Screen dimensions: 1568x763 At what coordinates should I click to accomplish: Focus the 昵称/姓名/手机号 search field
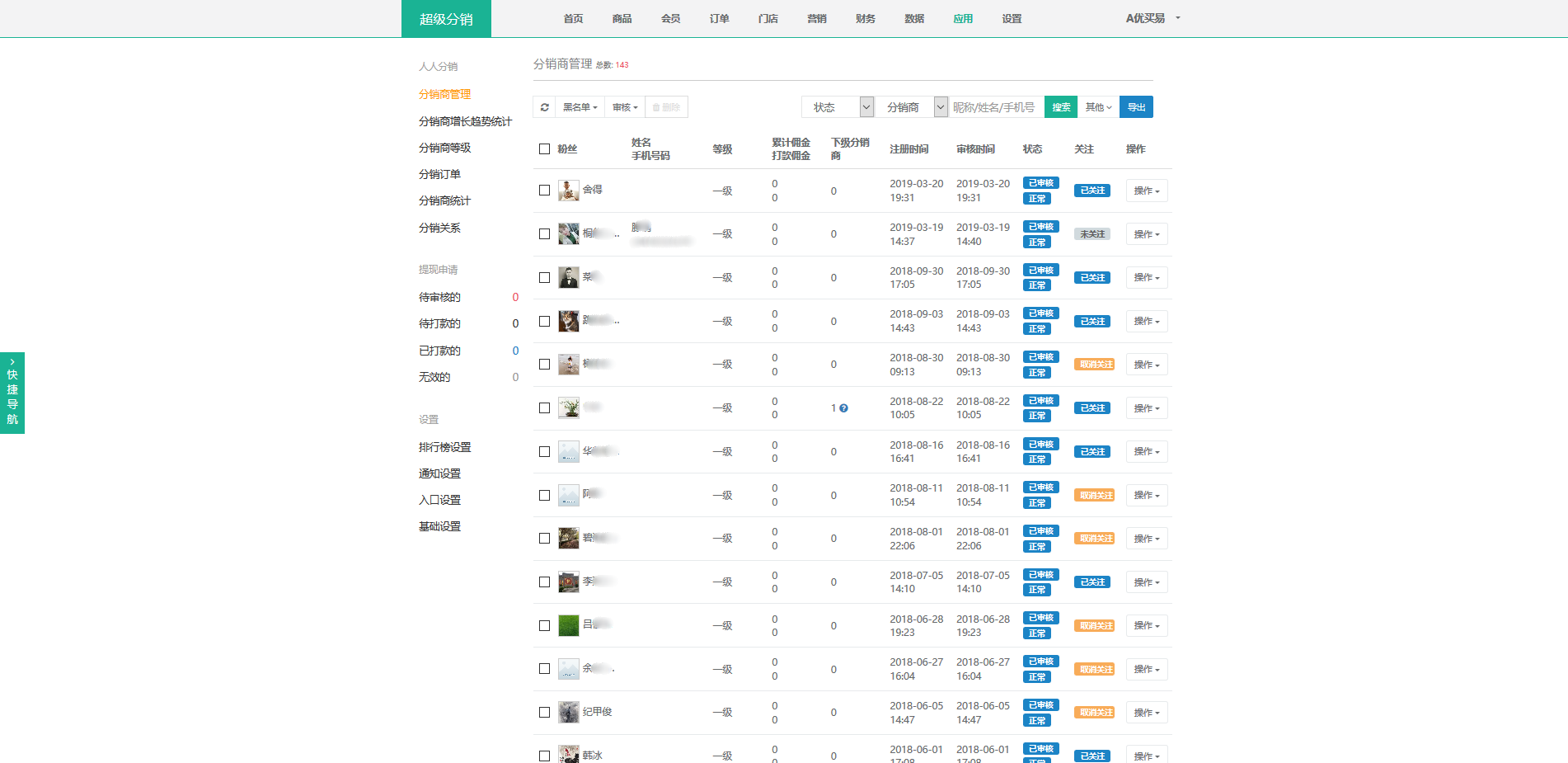click(x=996, y=107)
